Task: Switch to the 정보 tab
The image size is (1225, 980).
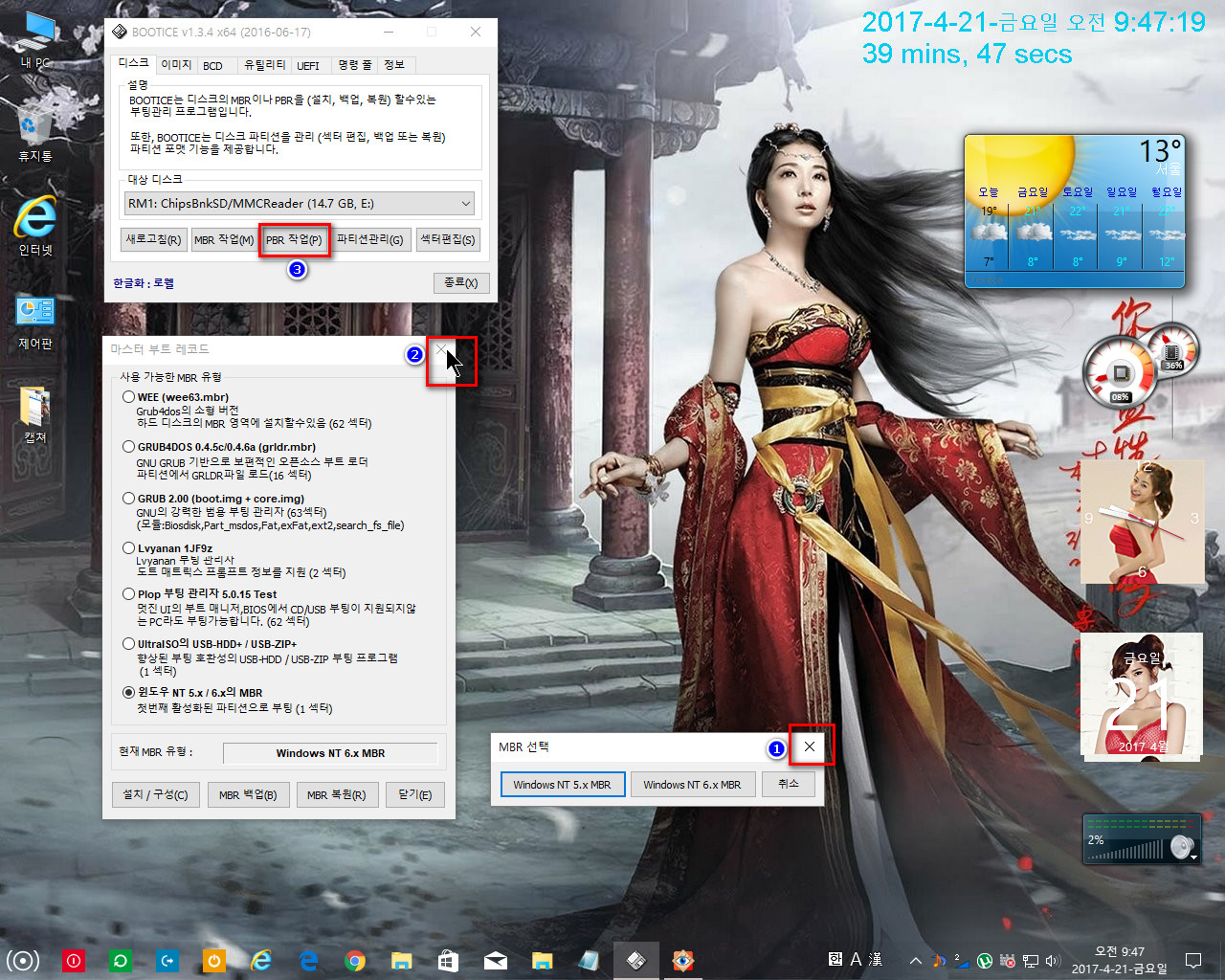Action: (x=394, y=65)
